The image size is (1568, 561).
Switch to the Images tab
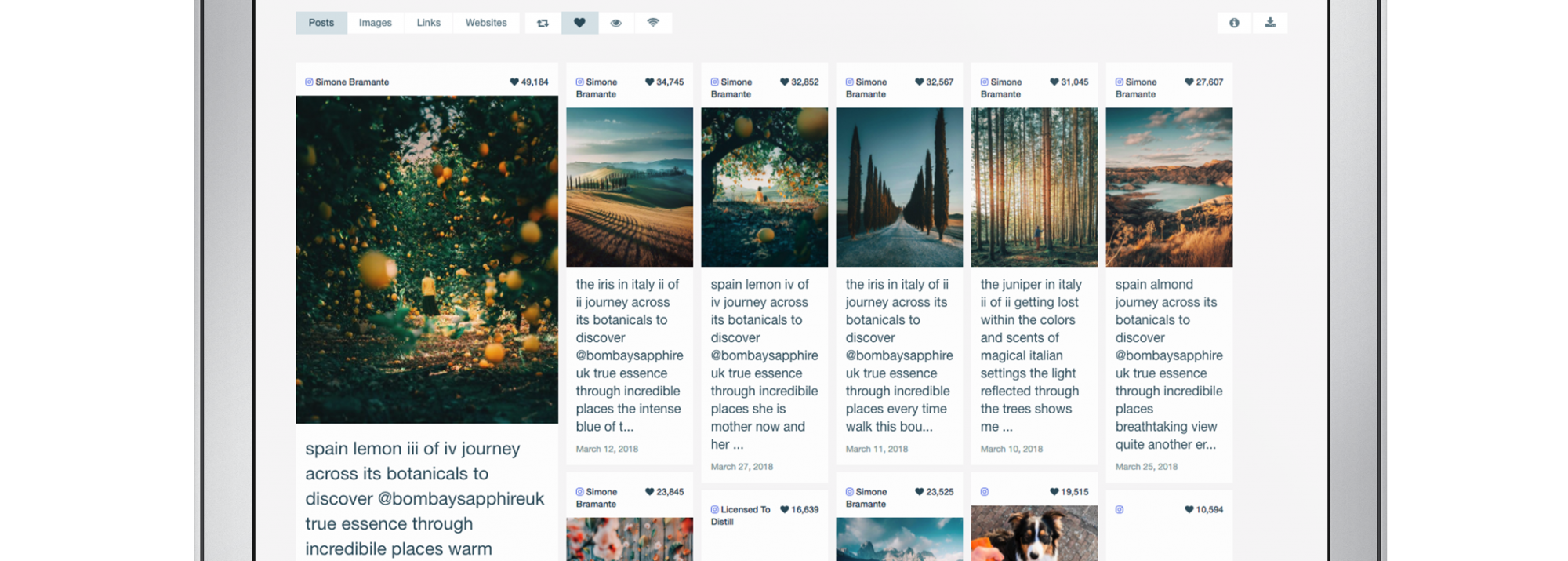(x=375, y=23)
